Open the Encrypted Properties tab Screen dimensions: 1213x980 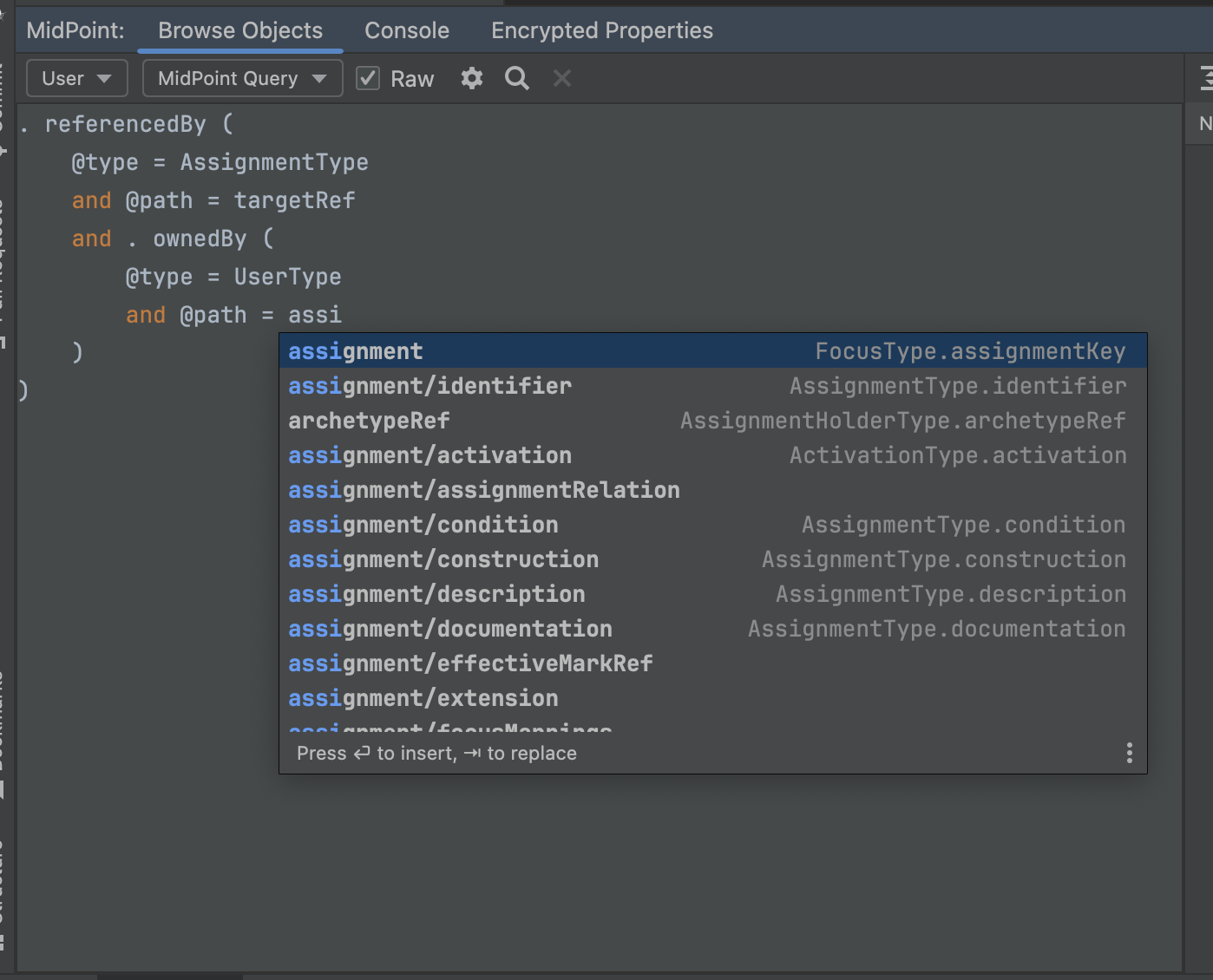[x=601, y=29]
